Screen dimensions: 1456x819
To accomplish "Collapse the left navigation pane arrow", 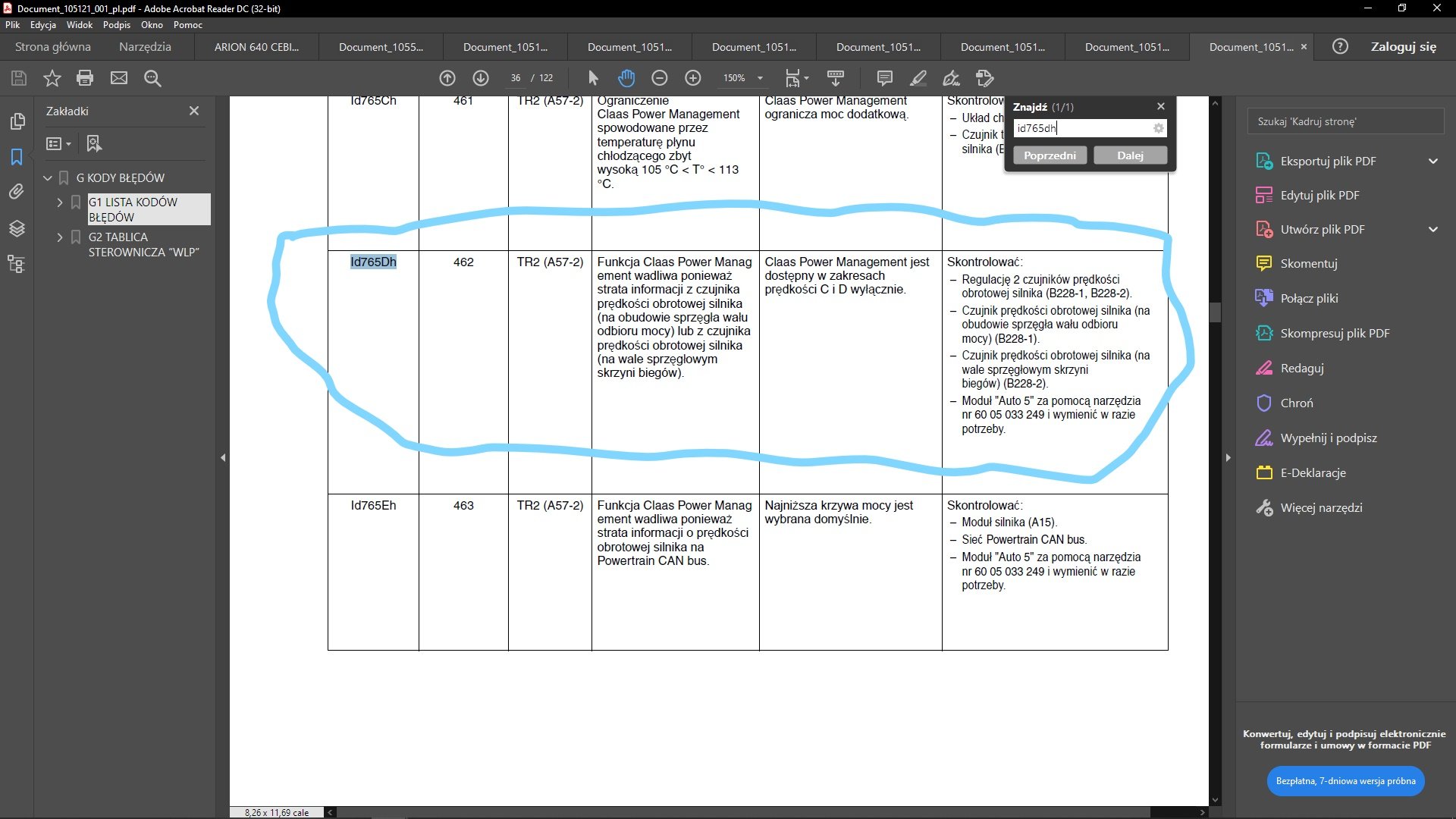I will [223, 457].
